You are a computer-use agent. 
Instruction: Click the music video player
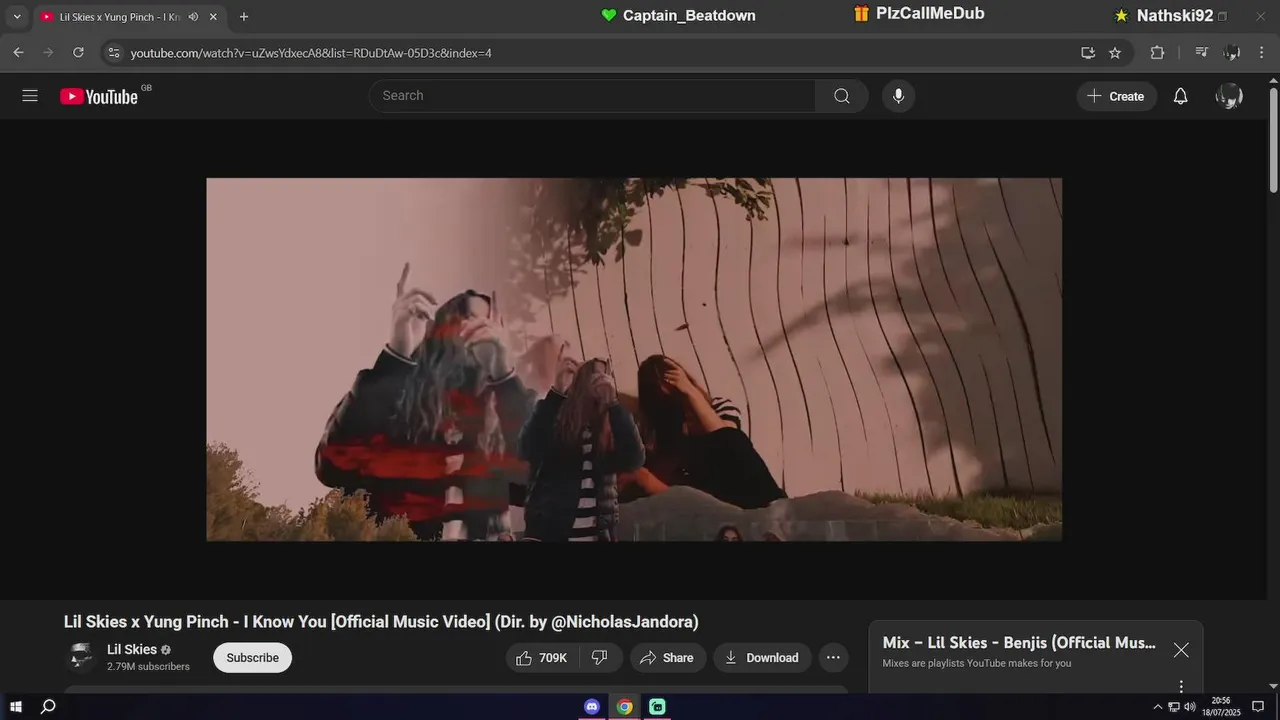tap(634, 360)
